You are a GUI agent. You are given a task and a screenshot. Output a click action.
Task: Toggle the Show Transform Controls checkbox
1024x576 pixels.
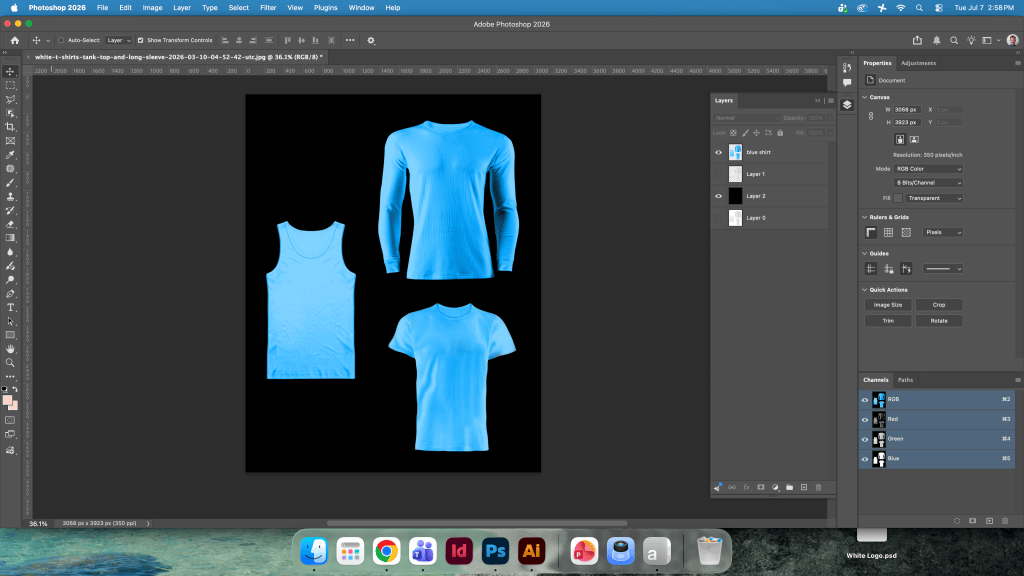point(140,40)
